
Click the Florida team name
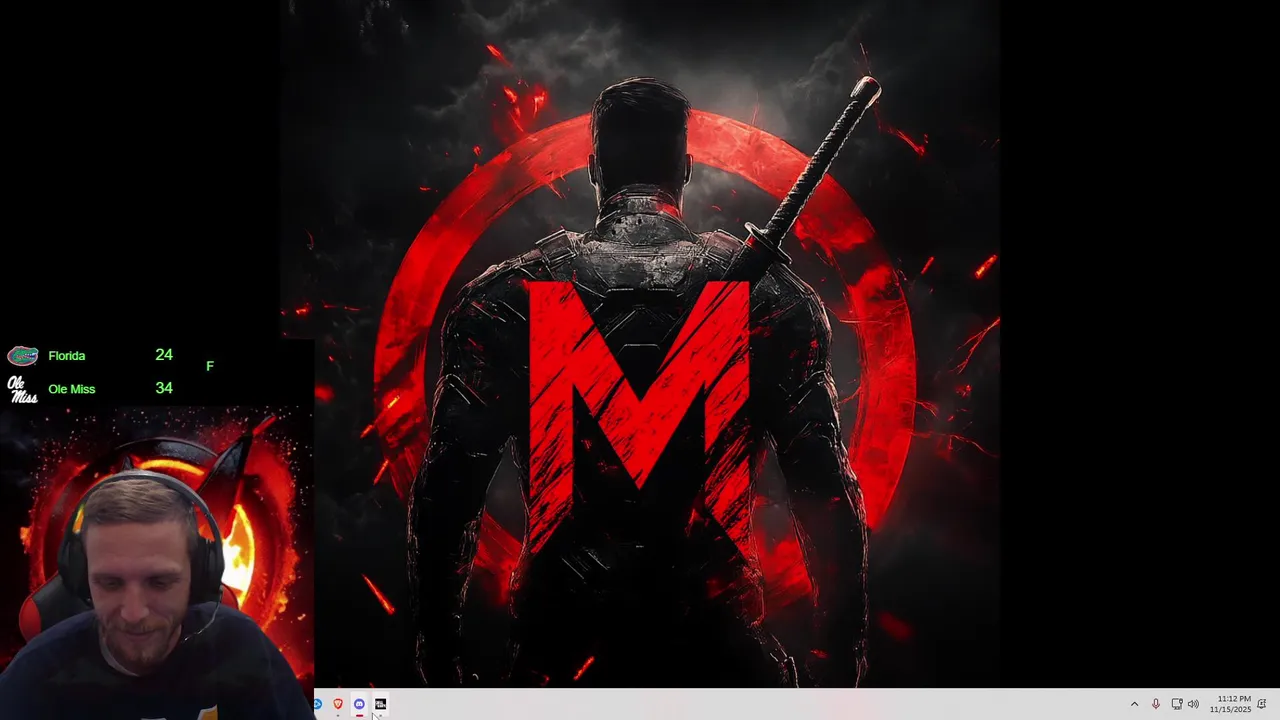(x=67, y=356)
